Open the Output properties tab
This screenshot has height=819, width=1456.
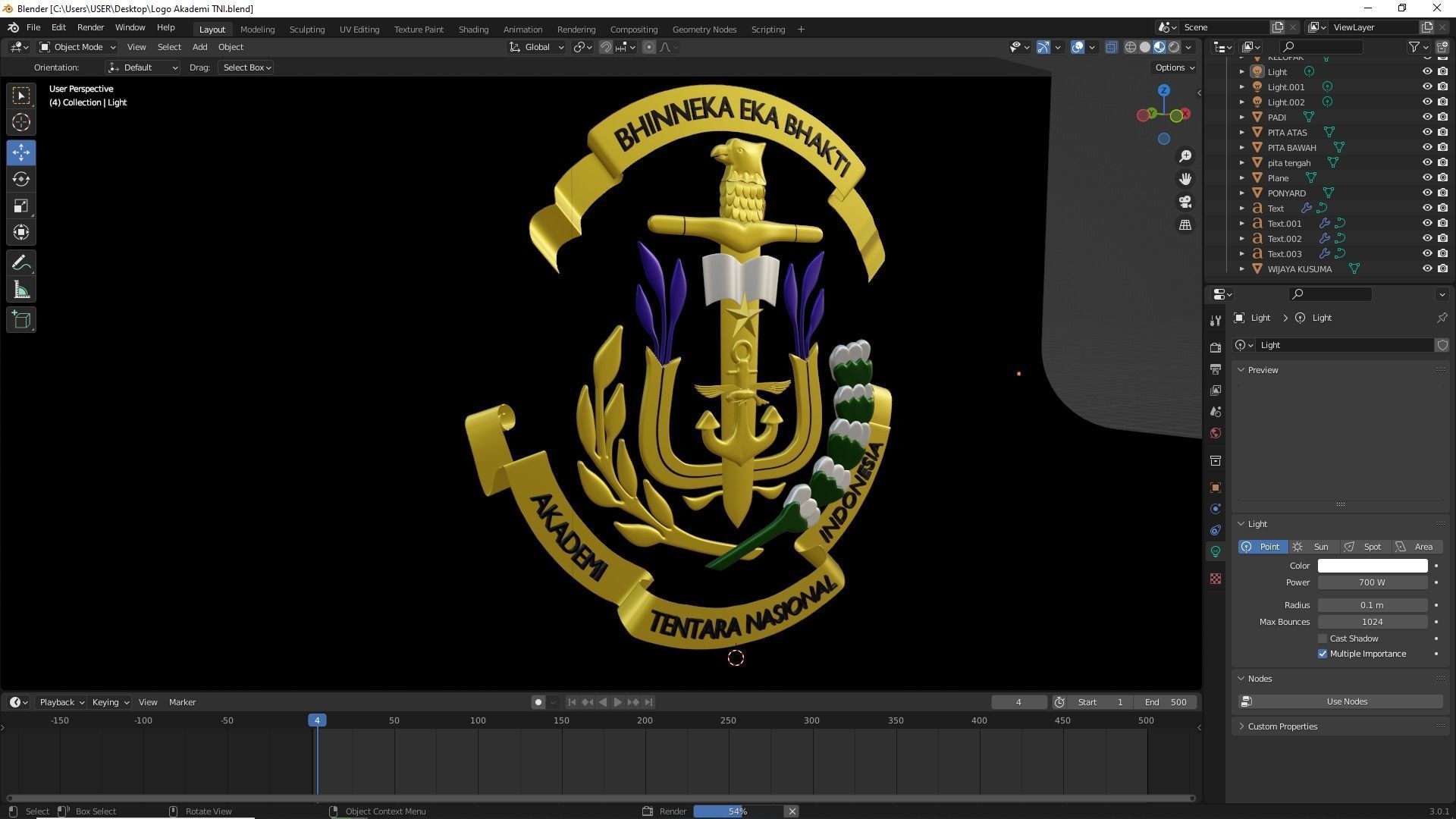(1216, 369)
